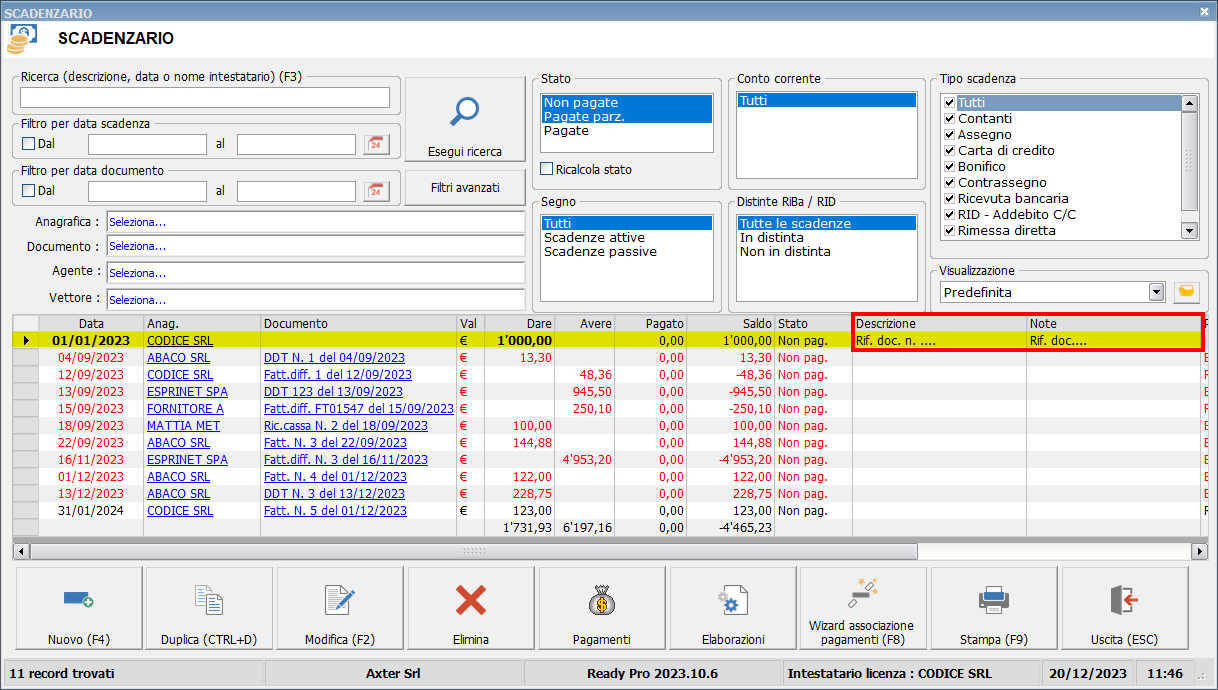Click in the Ricerca search text field

pyautogui.click(x=205, y=97)
